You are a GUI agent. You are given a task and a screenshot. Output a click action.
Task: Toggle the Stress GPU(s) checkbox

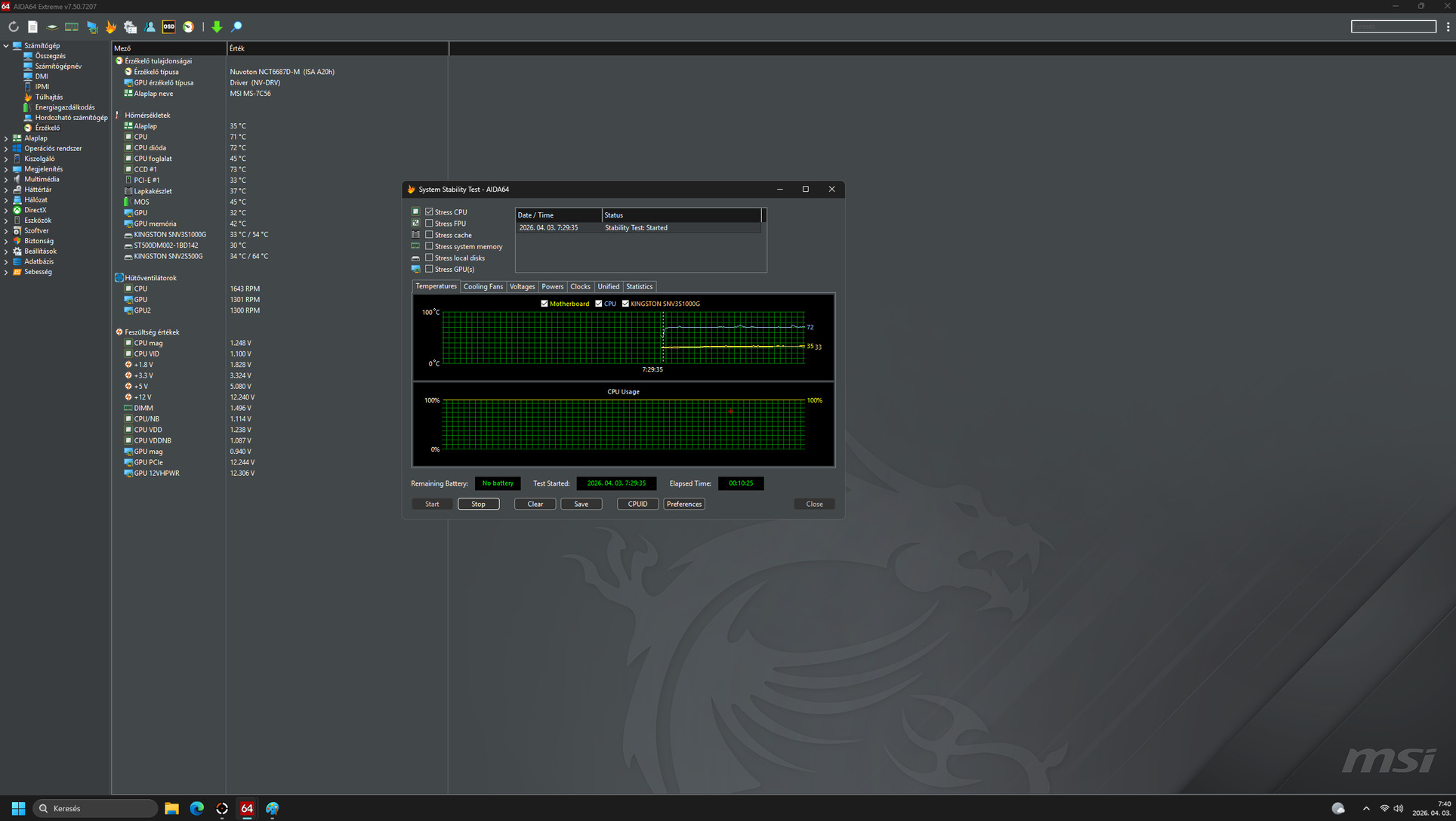429,269
